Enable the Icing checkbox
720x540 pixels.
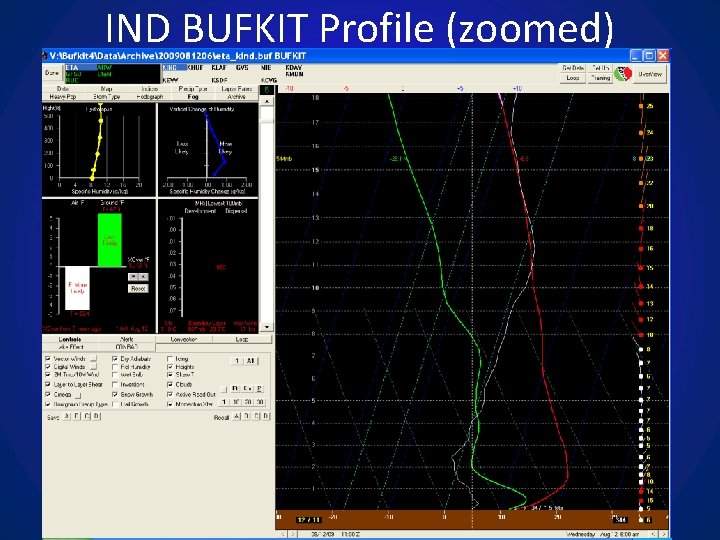[170, 359]
